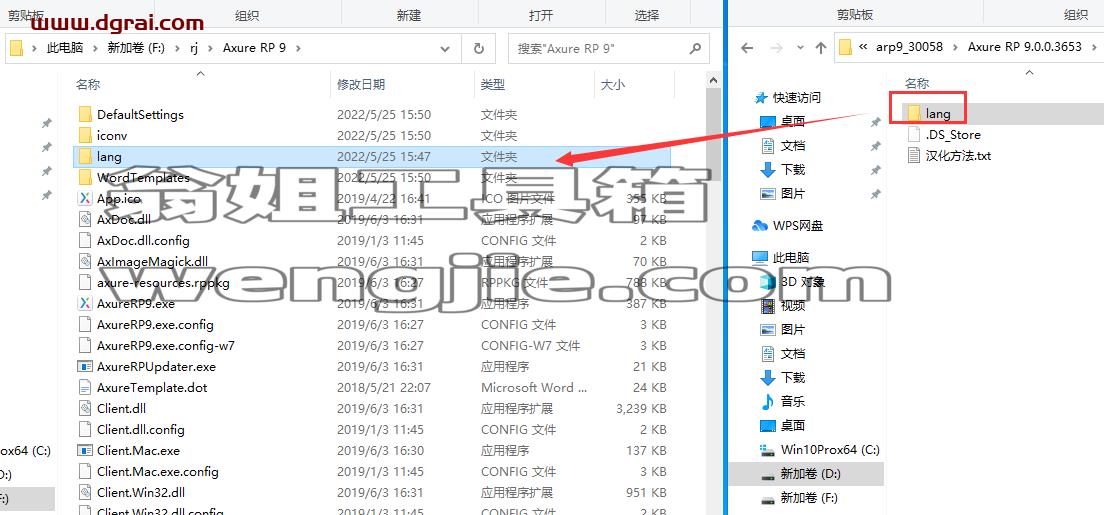The width and height of the screenshot is (1104, 515).
Task: Select the AxureRP9.exe application icon
Action: [85, 304]
